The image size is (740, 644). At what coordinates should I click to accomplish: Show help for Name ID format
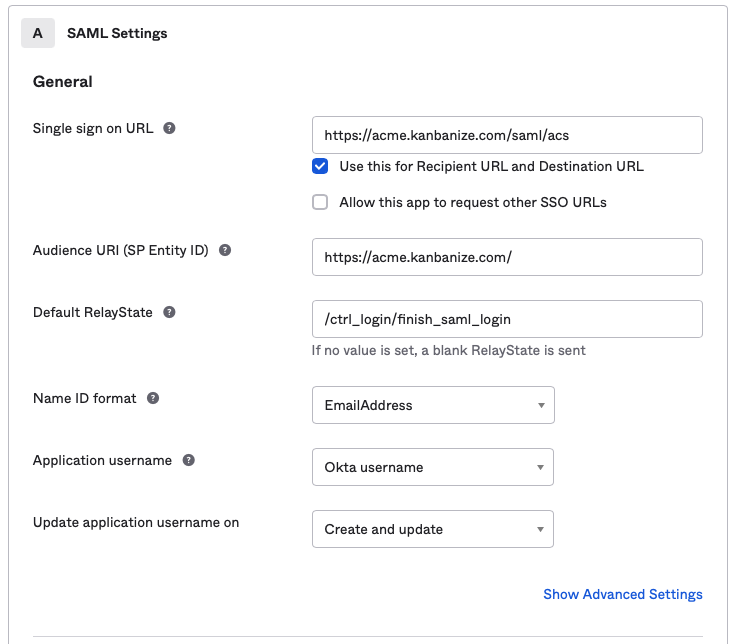[x=153, y=398]
